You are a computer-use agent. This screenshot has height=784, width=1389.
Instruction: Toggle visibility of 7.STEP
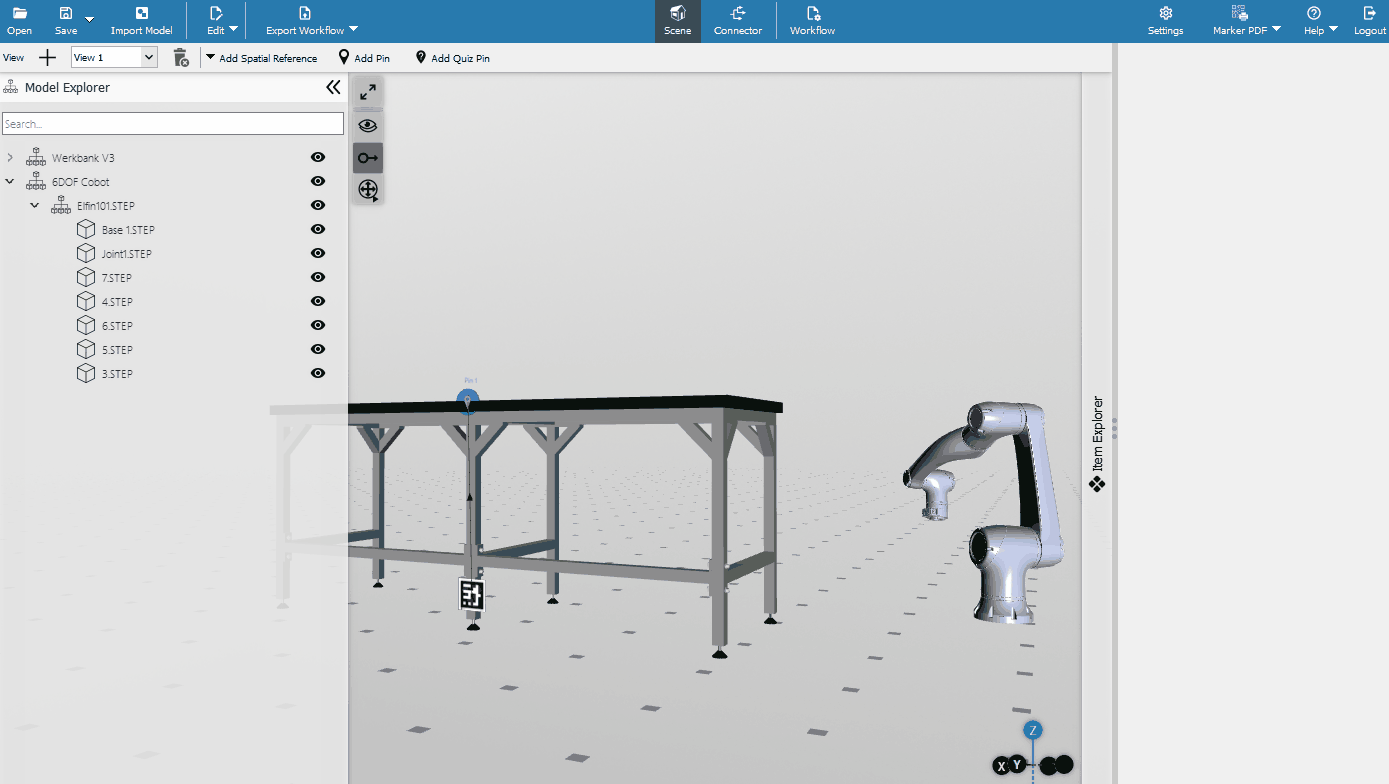click(x=318, y=277)
